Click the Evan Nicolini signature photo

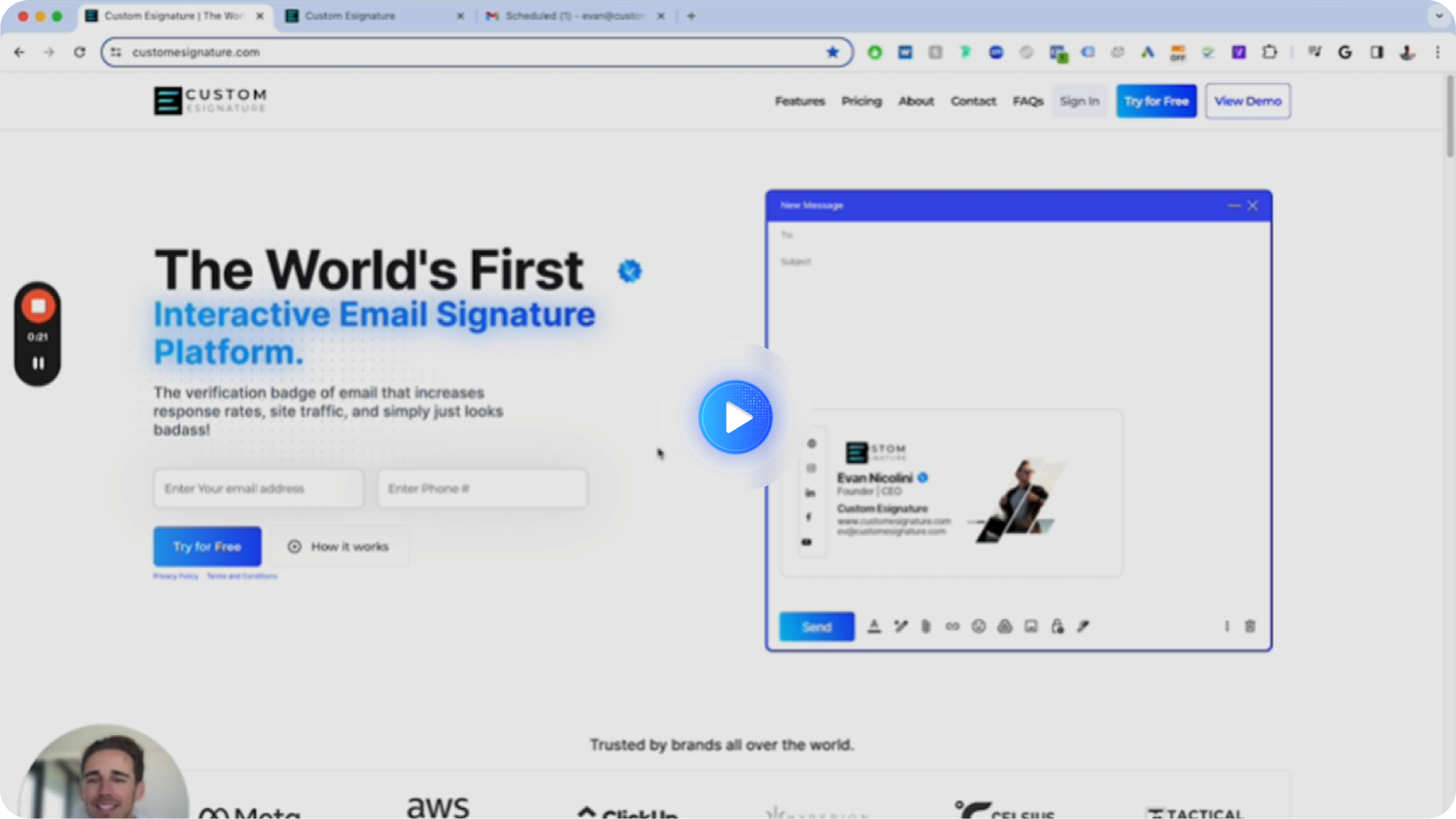click(1019, 500)
